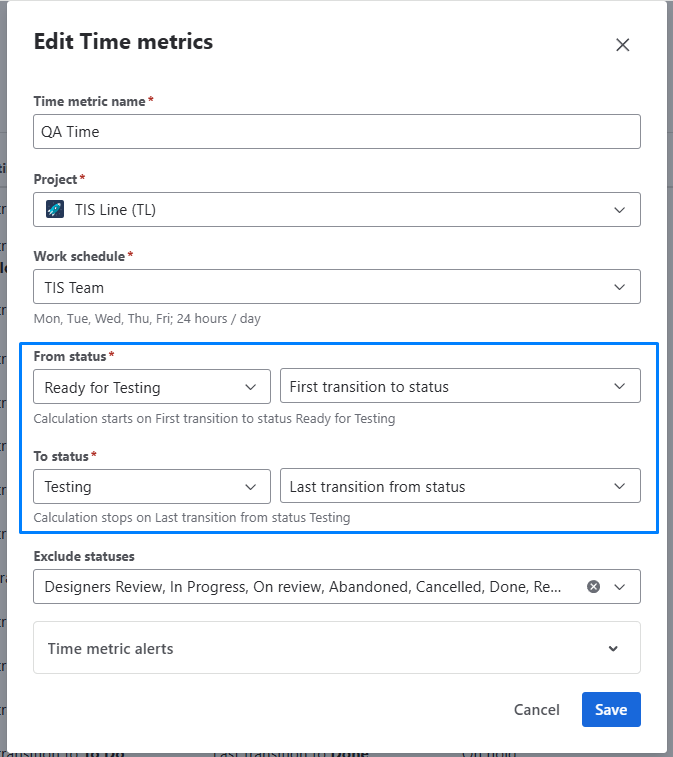Image resolution: width=673 pixels, height=757 pixels.
Task: Clear the selected Exclude statuses values
Action: (x=593, y=587)
